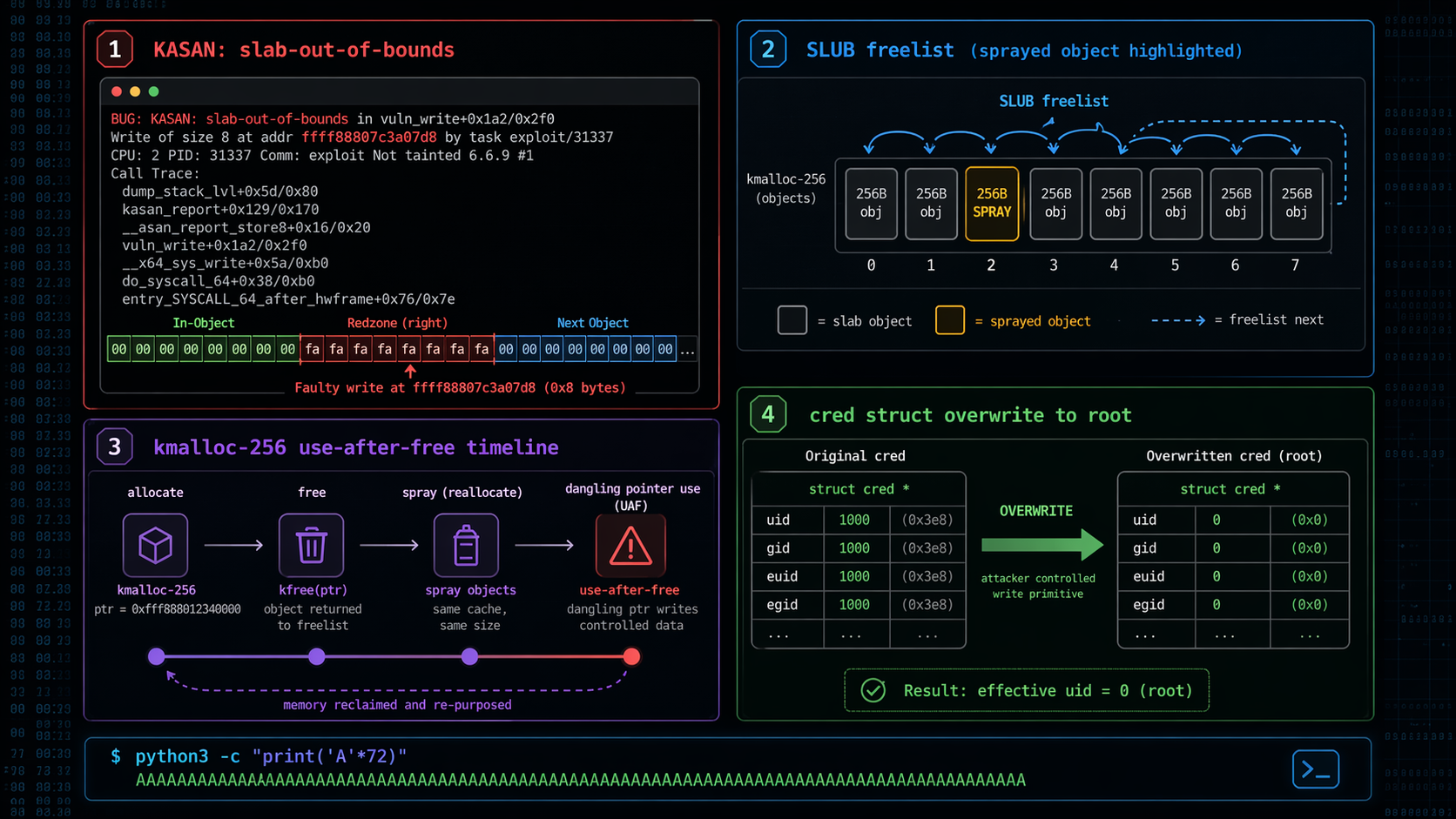1456x819 pixels.
Task: Click 'kmalloc-256 use-after-free timeline' heading
Action: [356, 447]
